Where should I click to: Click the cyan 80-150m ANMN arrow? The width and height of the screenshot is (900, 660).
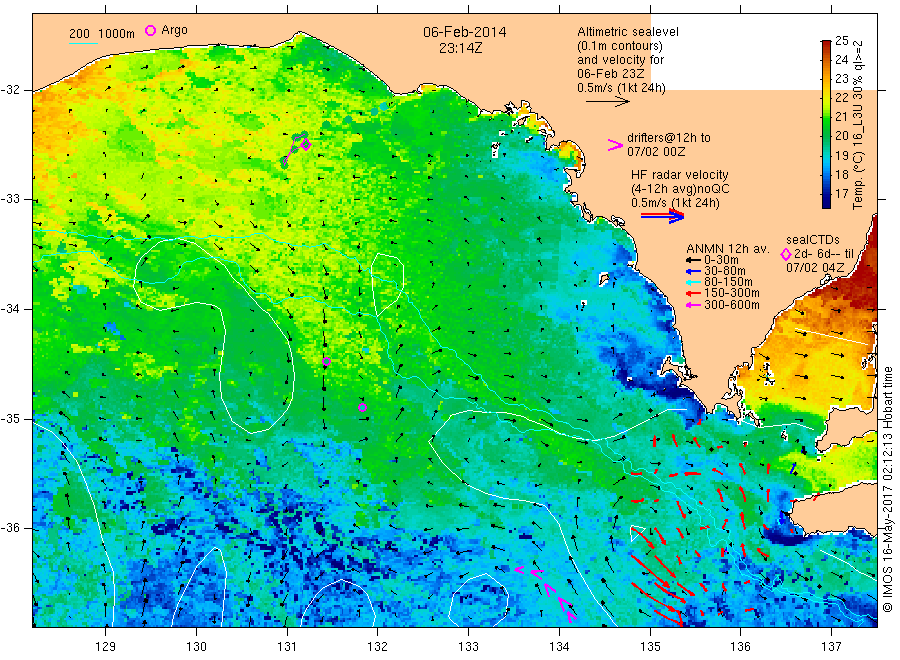point(693,282)
